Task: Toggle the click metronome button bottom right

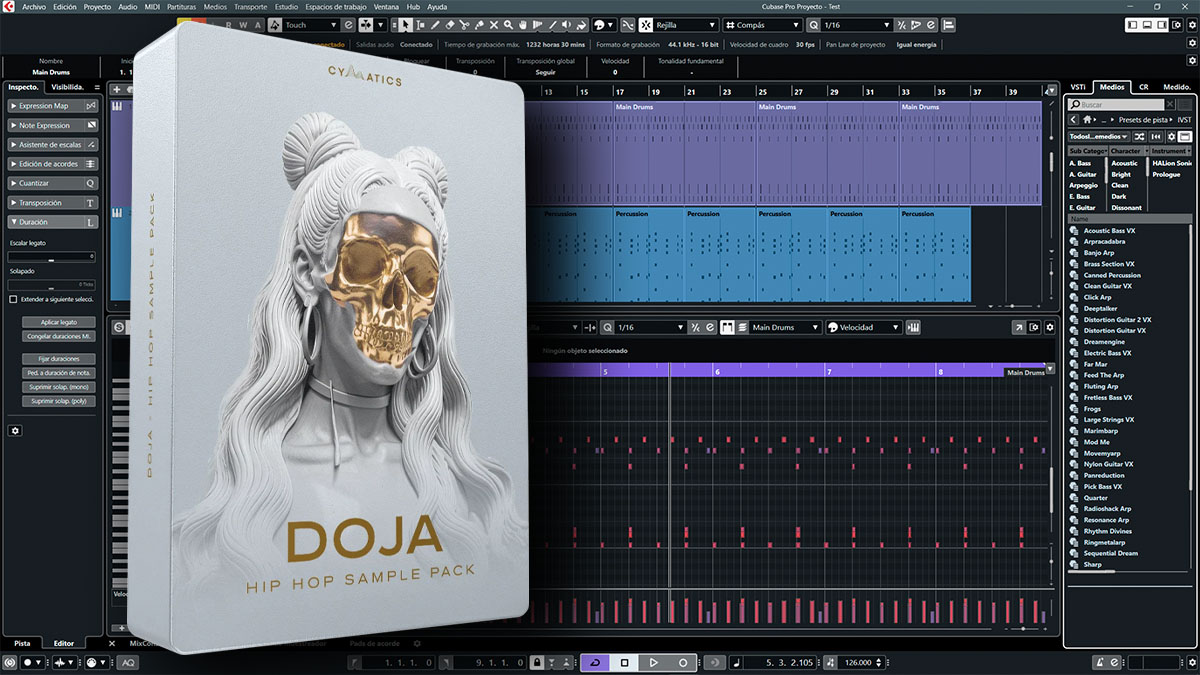Action: pyautogui.click(x=1099, y=662)
